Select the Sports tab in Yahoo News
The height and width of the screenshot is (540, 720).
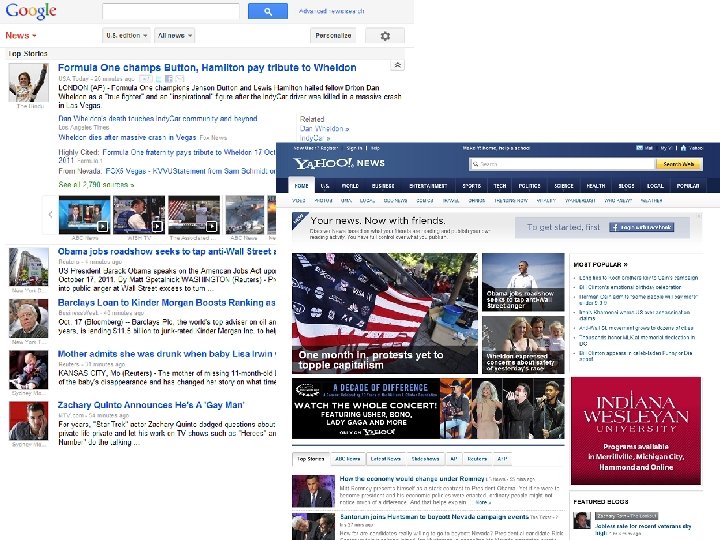pos(472,186)
